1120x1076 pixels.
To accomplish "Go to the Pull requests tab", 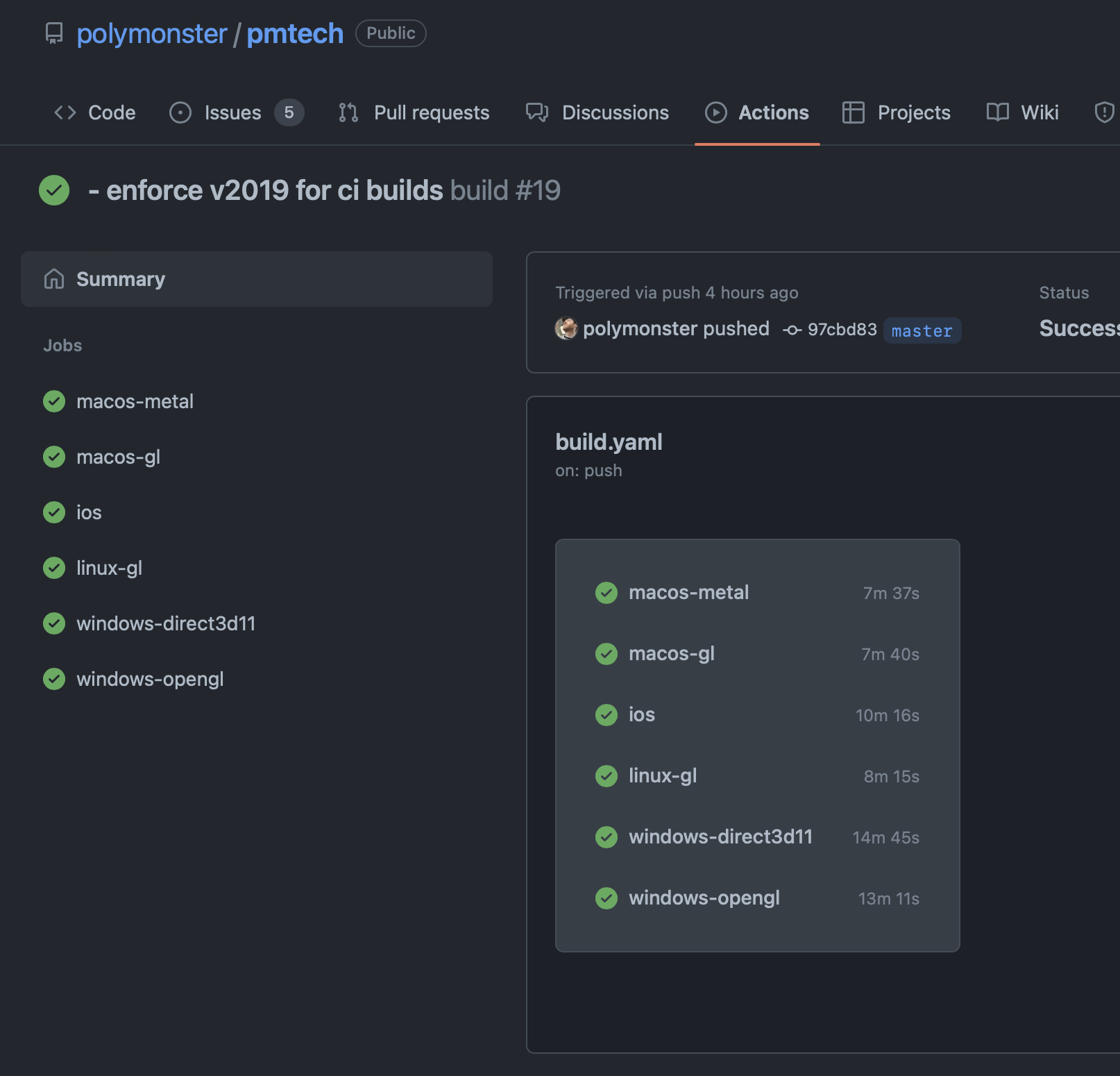I will coord(414,112).
